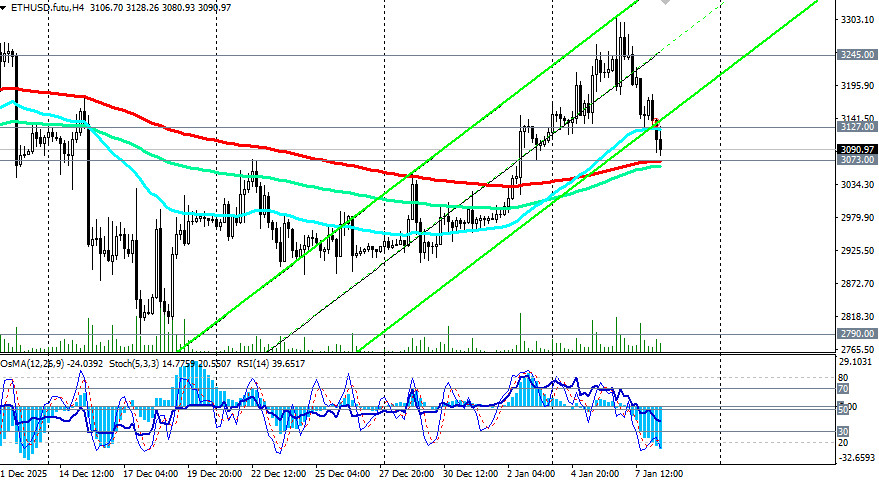Click the 2 Jan 04:00 time label
The image size is (879, 483).
[x=532, y=473]
